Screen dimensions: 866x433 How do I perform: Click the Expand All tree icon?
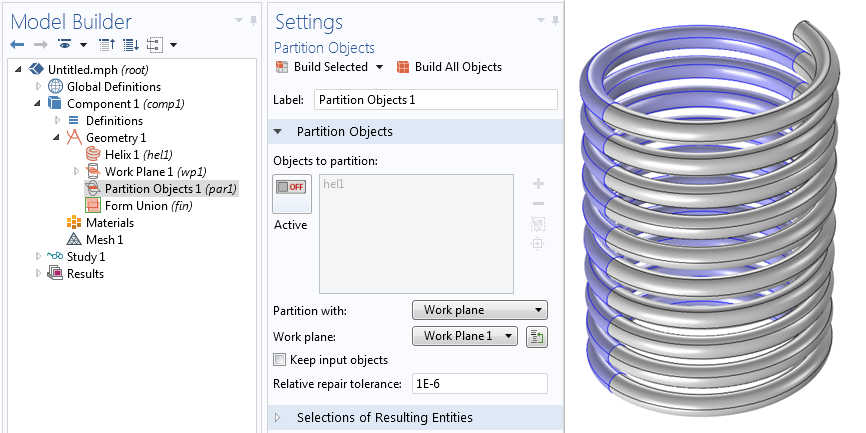point(131,44)
